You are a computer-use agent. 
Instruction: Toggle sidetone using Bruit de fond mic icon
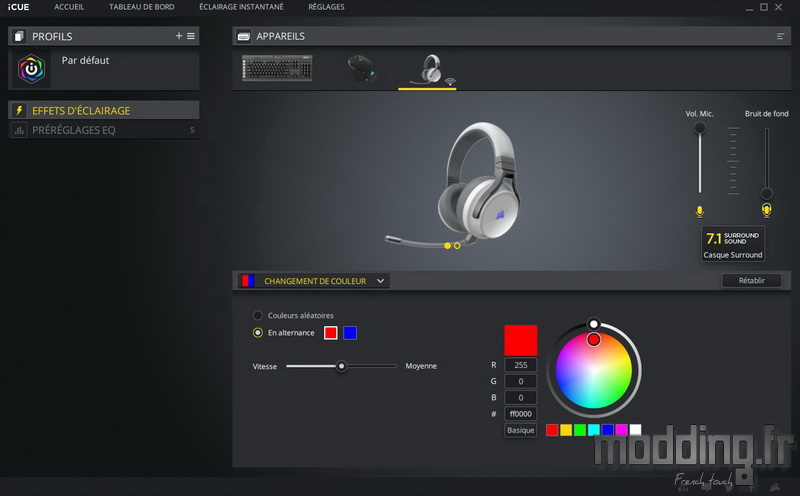766,210
